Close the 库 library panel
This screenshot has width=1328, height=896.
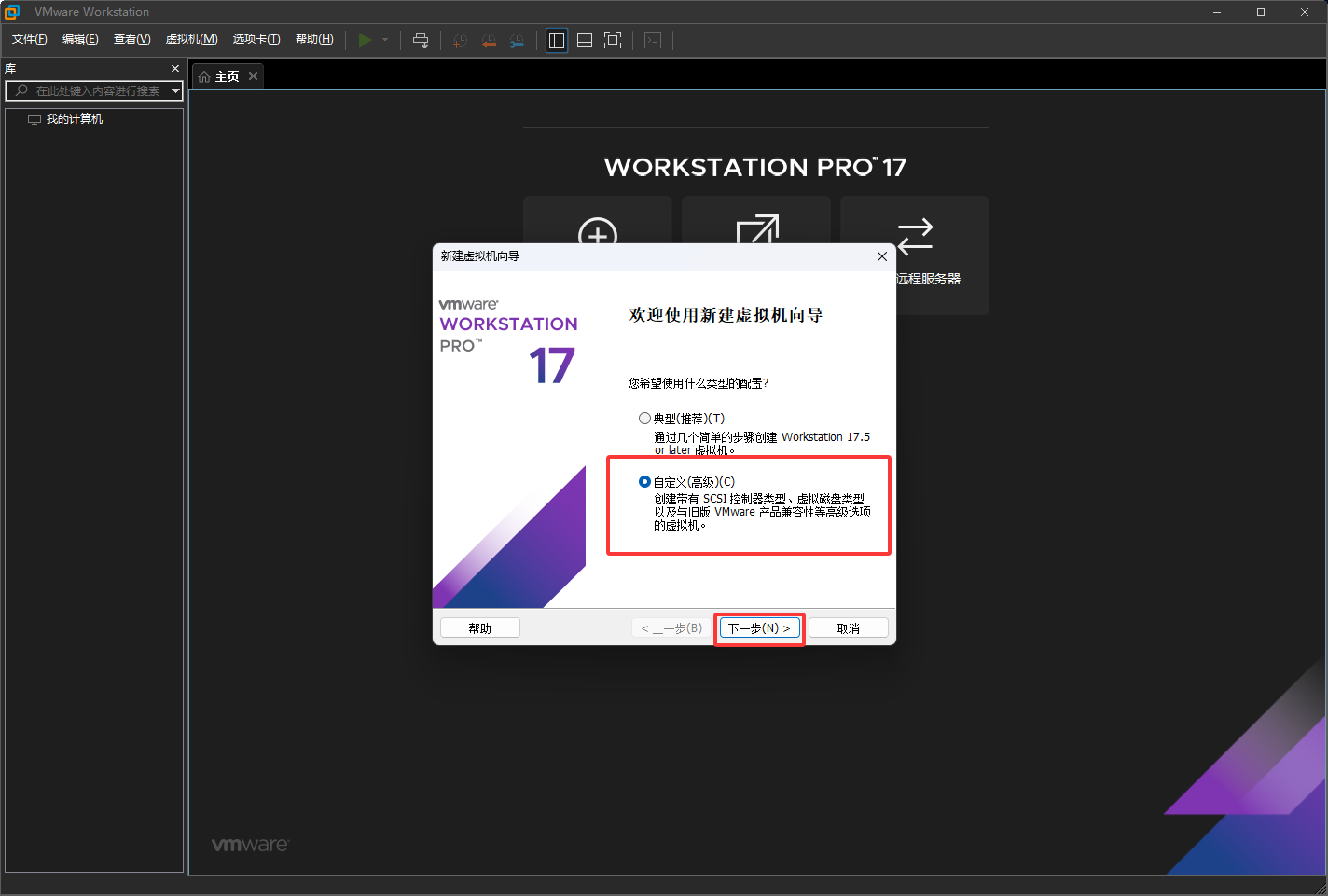coord(175,69)
